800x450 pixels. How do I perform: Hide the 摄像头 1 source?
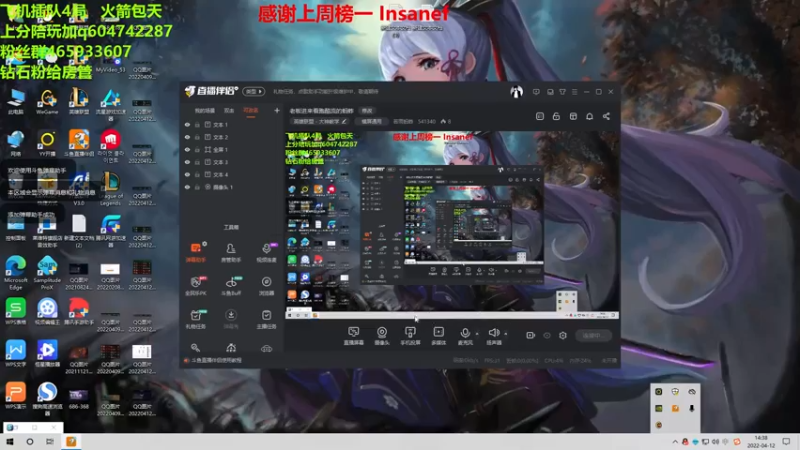[187, 187]
